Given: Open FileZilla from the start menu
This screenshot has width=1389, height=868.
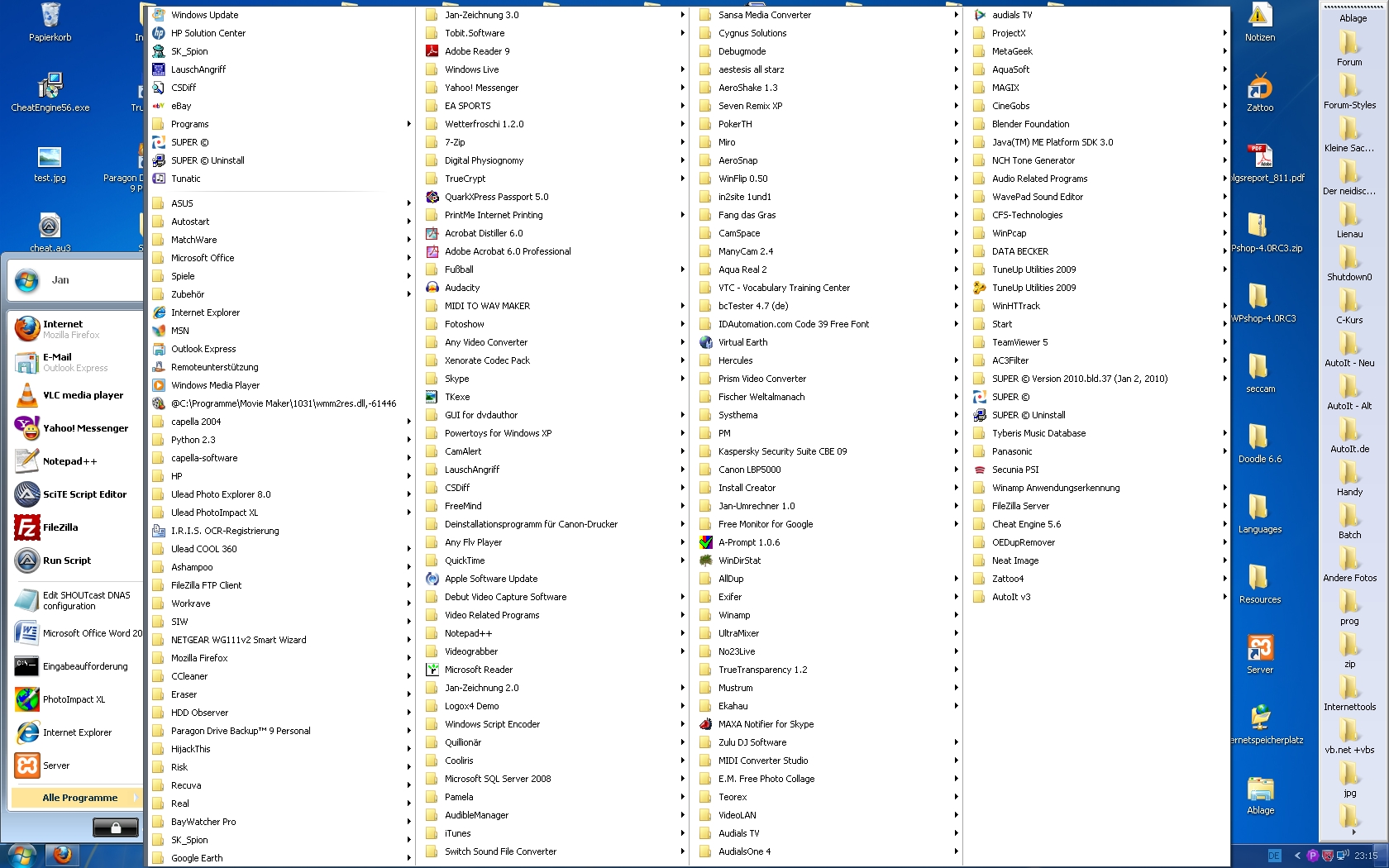Looking at the screenshot, I should coord(60,527).
